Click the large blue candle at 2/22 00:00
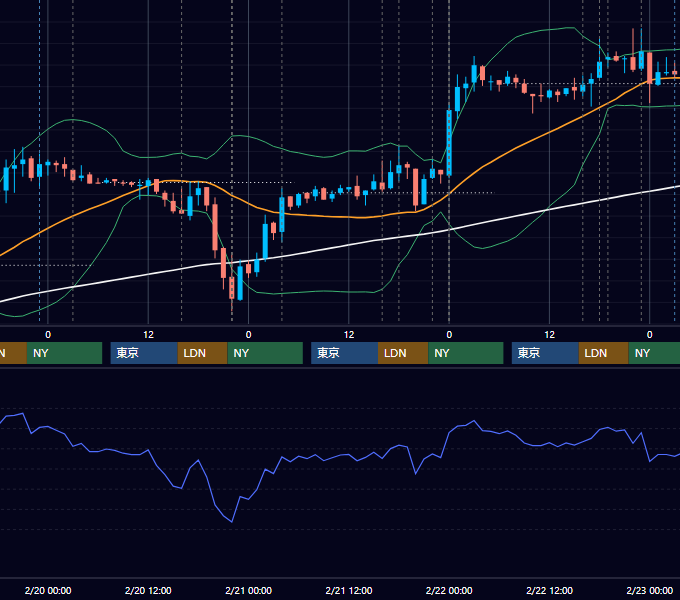 [449, 143]
